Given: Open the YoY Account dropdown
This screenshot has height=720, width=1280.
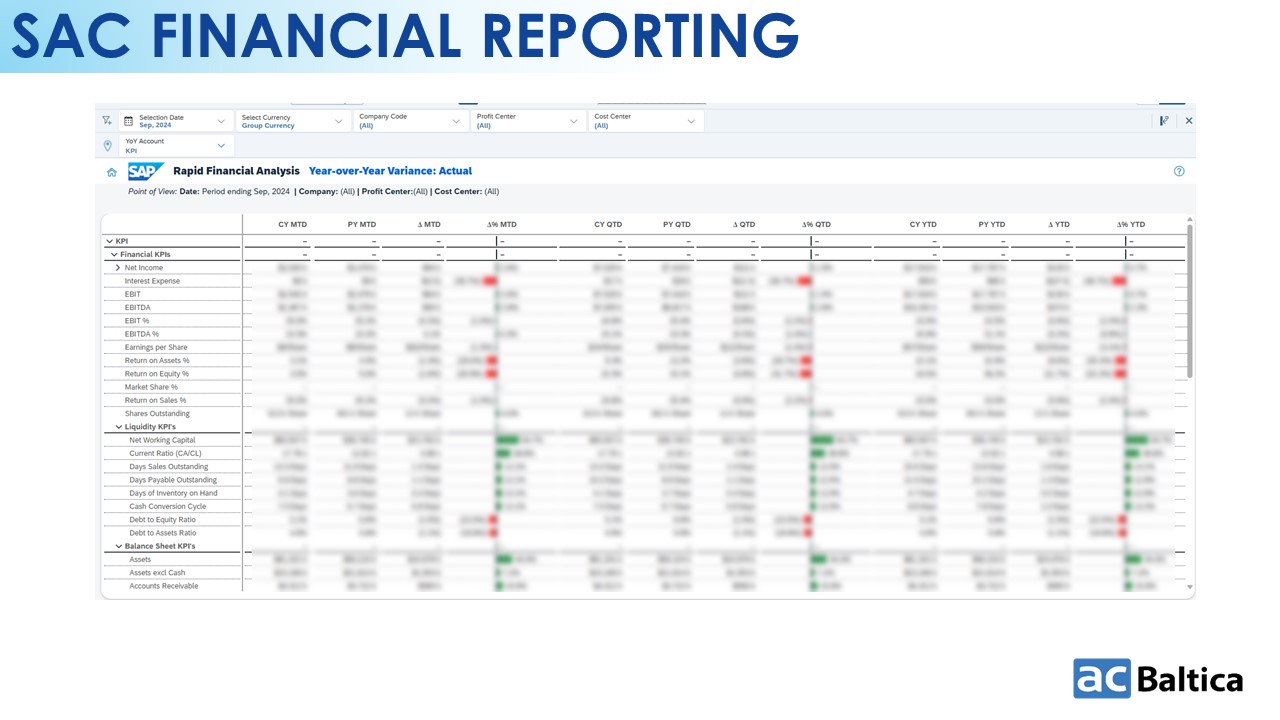Looking at the screenshot, I should [x=221, y=146].
